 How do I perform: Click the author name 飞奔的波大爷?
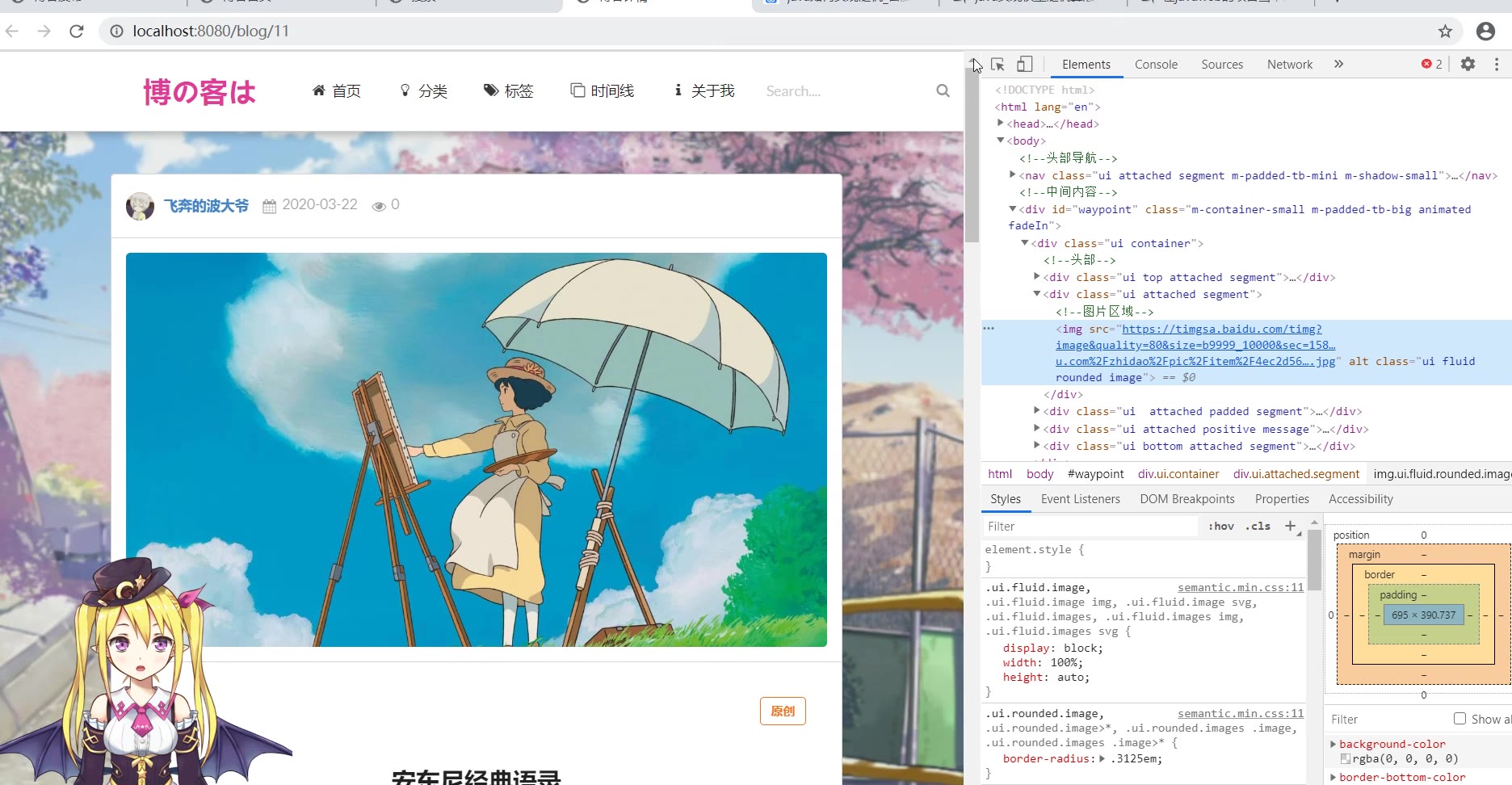click(x=206, y=206)
